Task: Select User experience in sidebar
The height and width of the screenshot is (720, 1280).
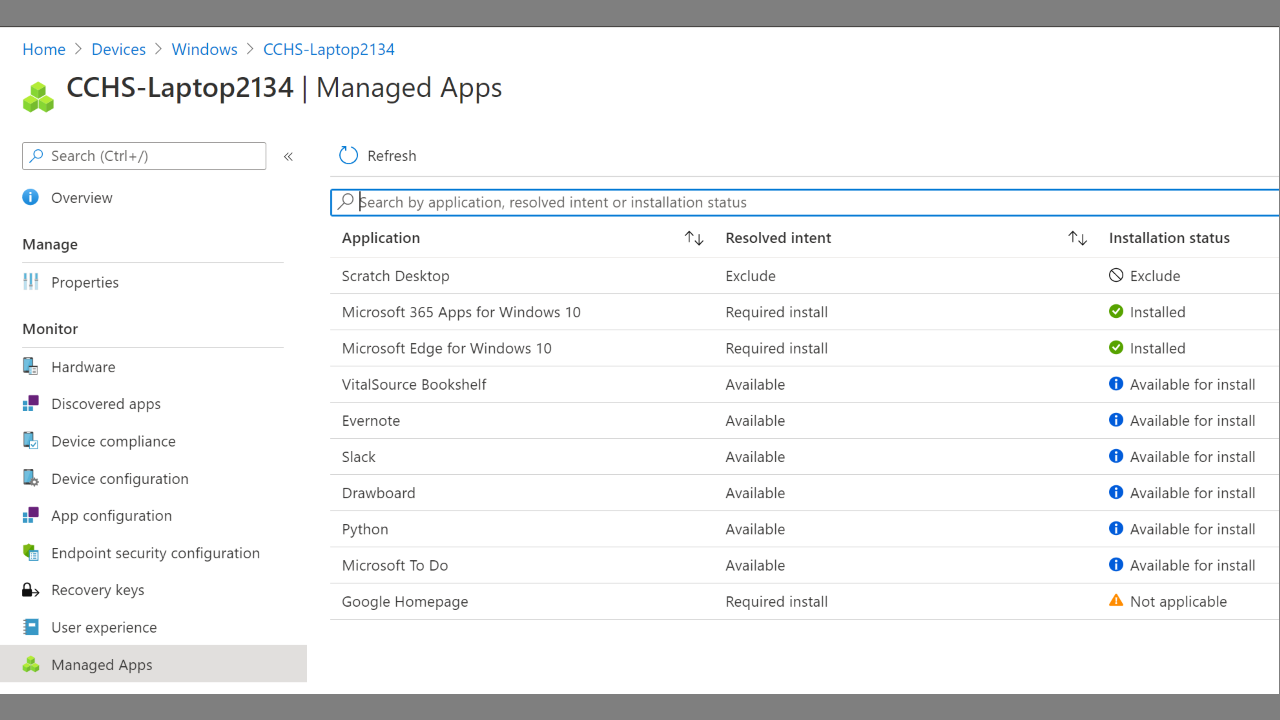Action: [104, 627]
